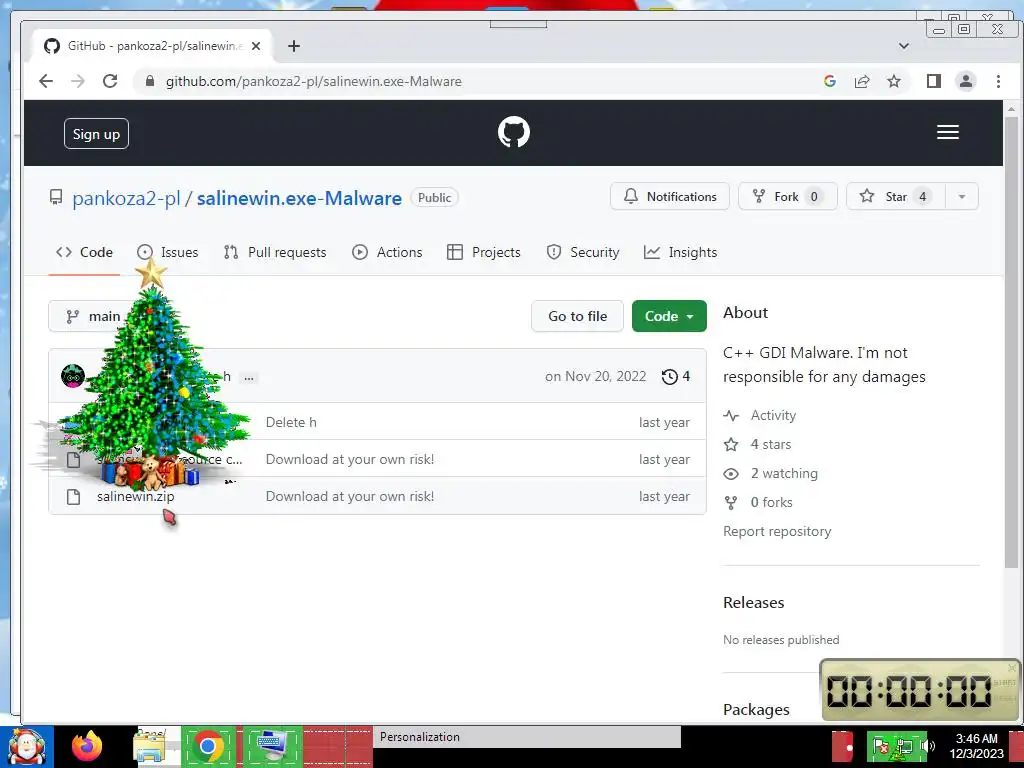Screen dimensions: 1024x768
Task: Open the main branch selector
Action: coord(93,316)
